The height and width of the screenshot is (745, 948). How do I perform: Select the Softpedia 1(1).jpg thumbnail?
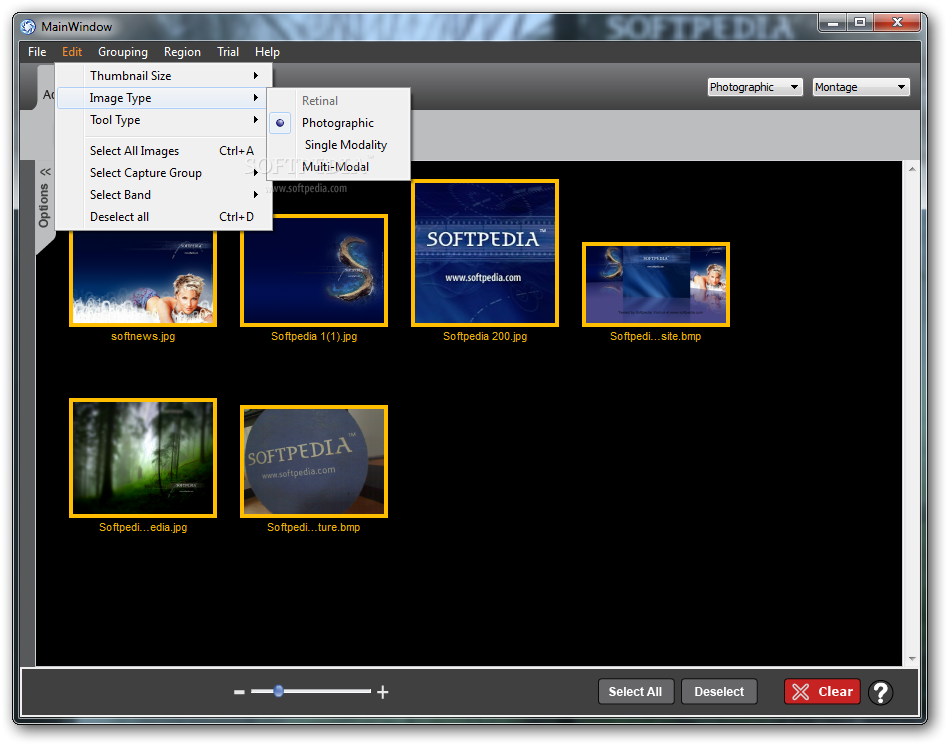pyautogui.click(x=314, y=270)
